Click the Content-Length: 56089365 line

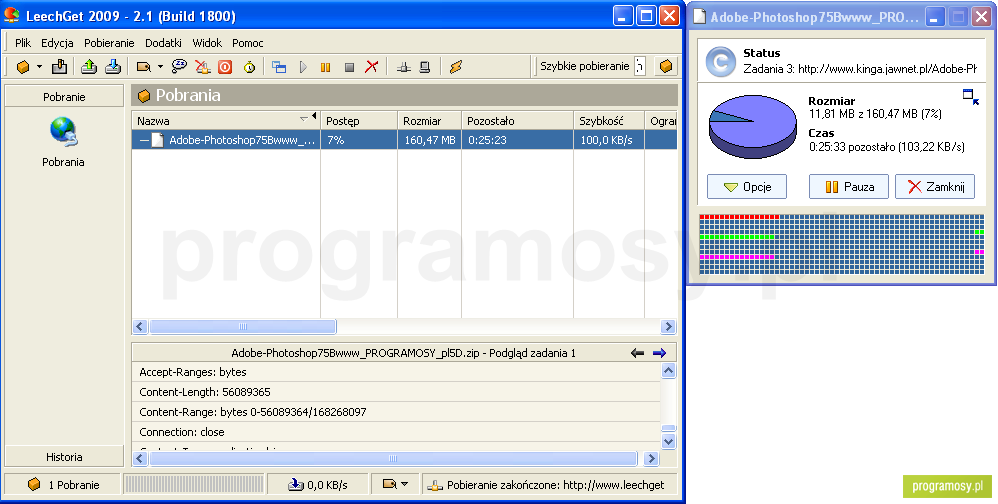(x=205, y=392)
